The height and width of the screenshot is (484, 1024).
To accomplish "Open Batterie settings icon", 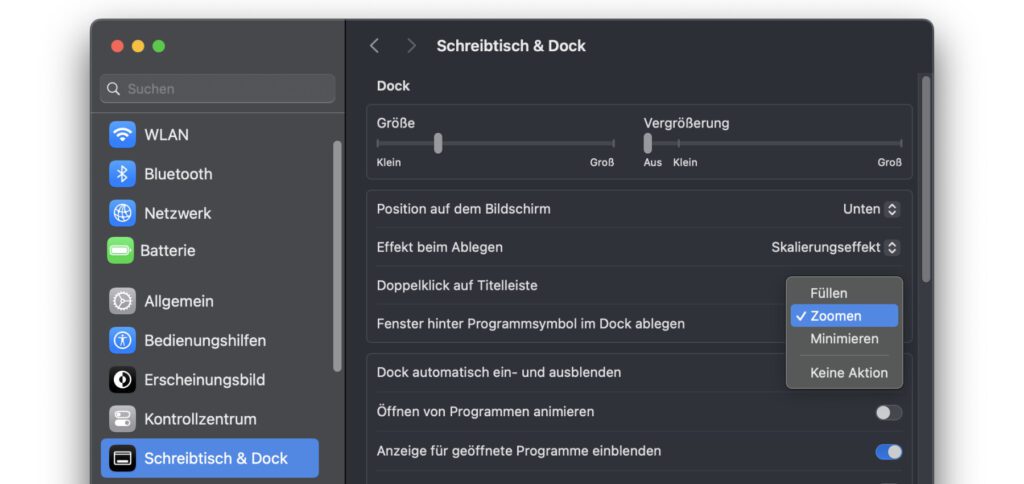I will tap(120, 251).
